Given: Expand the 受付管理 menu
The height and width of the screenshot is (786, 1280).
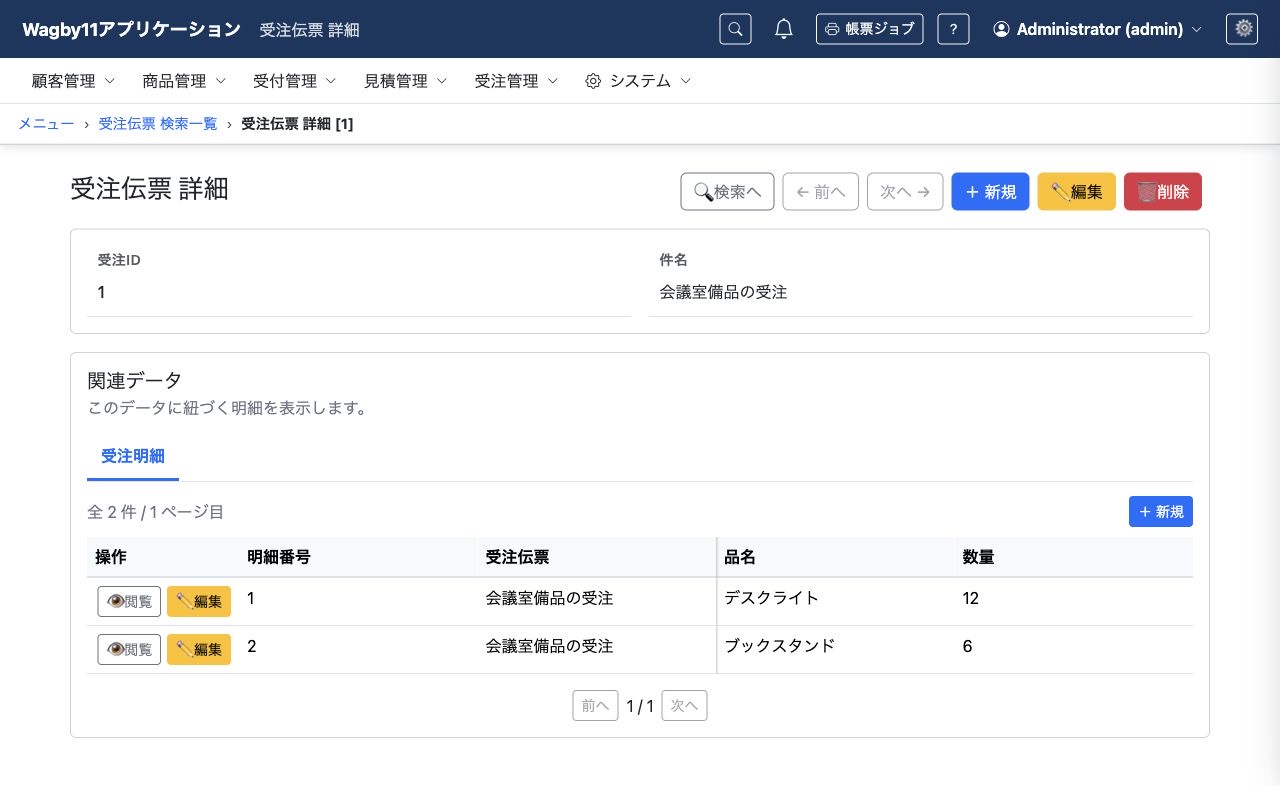Looking at the screenshot, I should click(x=295, y=81).
